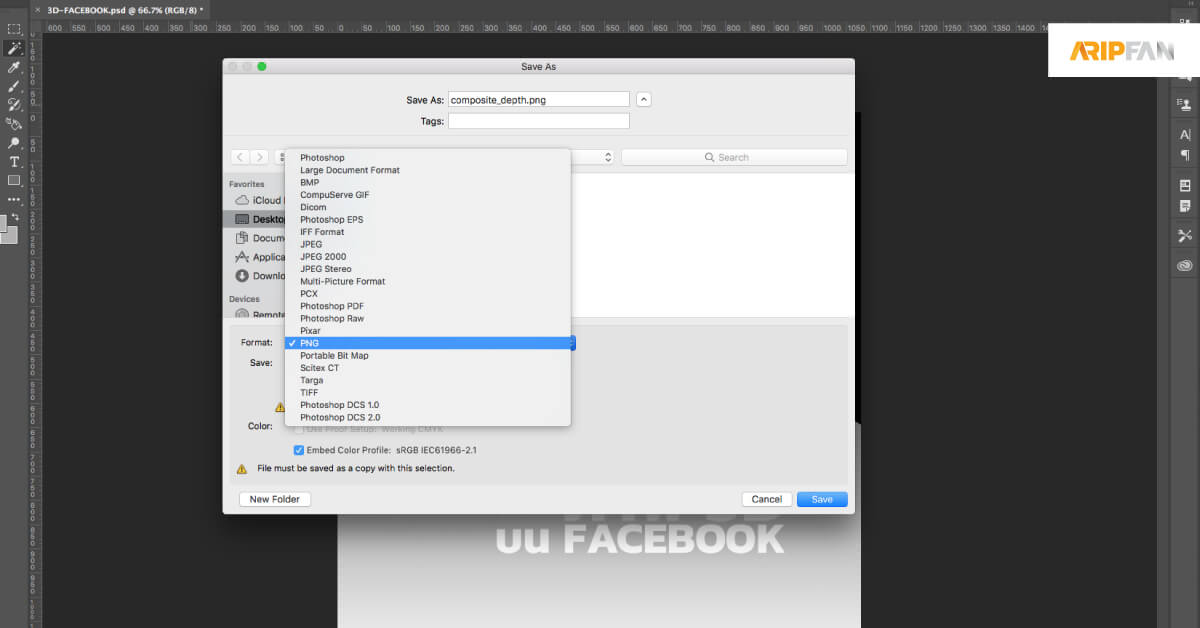The width and height of the screenshot is (1200, 628).
Task: Select the Magic Wand tool
Action: click(14, 48)
